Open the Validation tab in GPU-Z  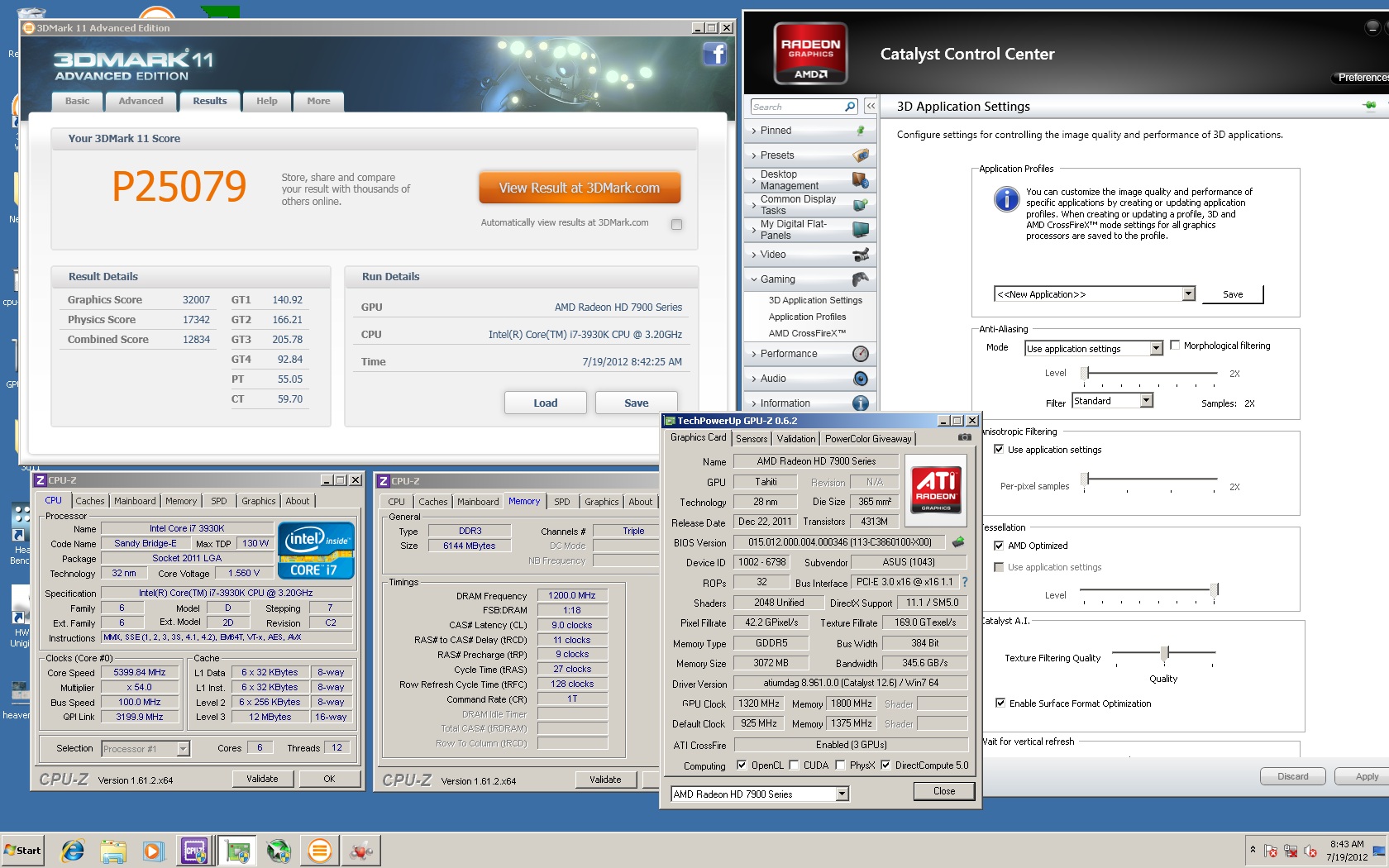pos(796,439)
